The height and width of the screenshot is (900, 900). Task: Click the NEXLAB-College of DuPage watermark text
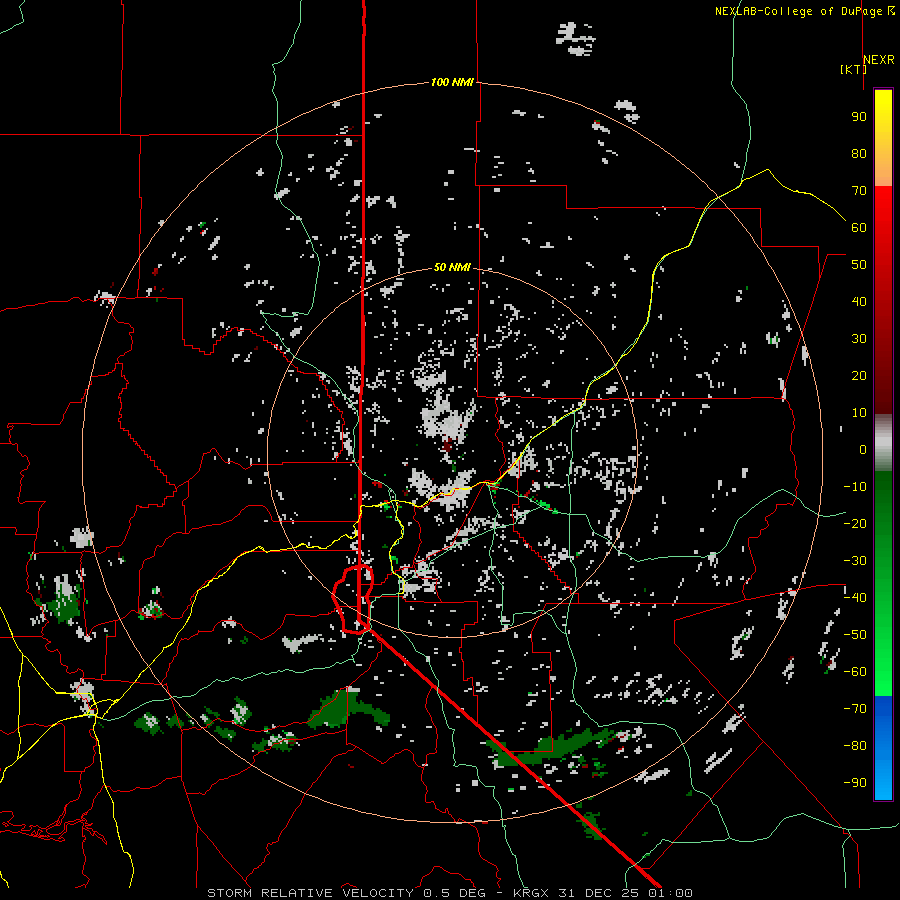pos(798,11)
